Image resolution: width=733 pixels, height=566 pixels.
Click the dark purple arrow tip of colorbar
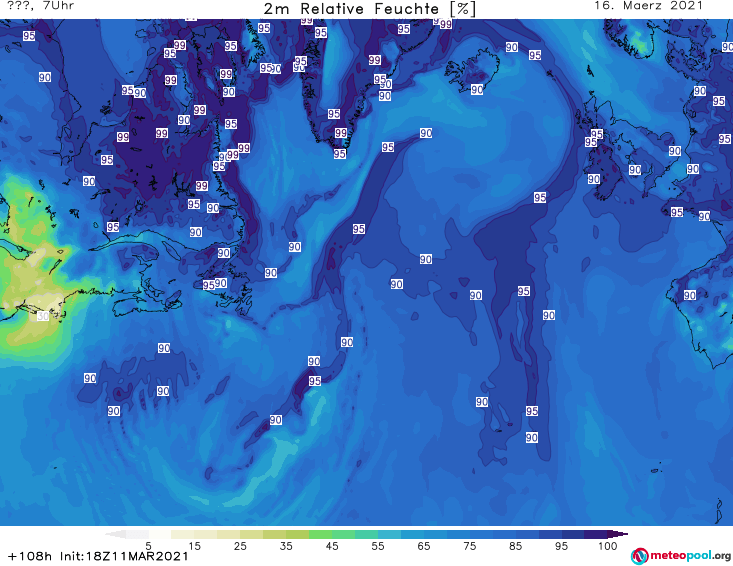point(618,534)
